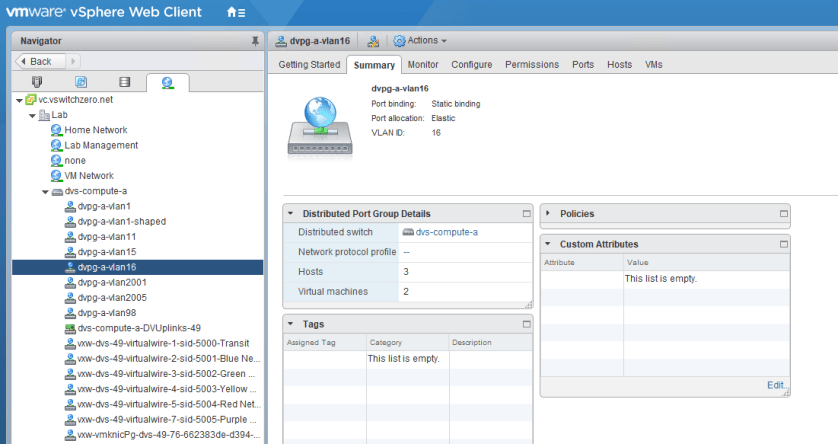Expand the Policies panel
This screenshot has width=838, height=444.
[549, 214]
